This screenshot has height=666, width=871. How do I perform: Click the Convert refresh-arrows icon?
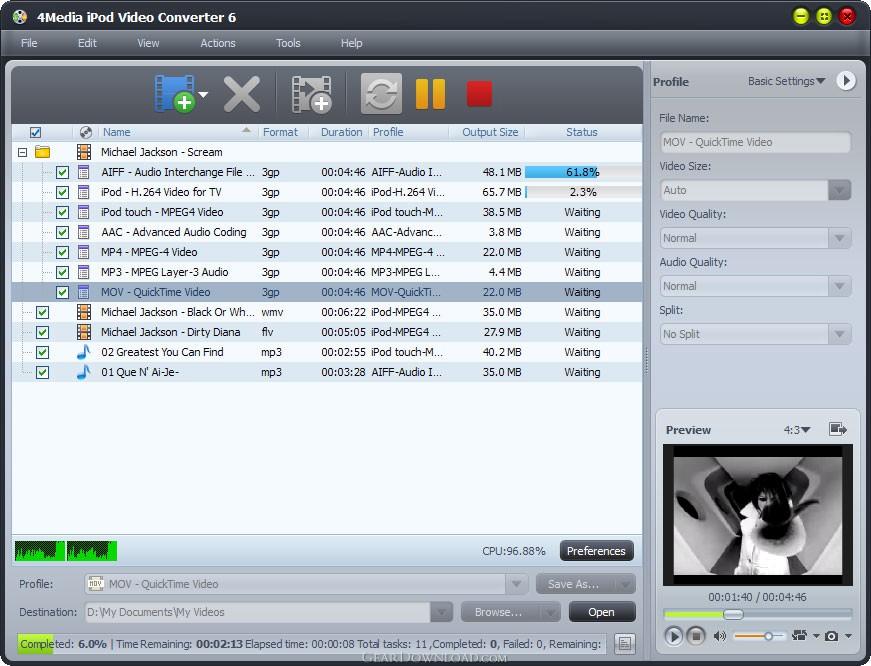(381, 93)
